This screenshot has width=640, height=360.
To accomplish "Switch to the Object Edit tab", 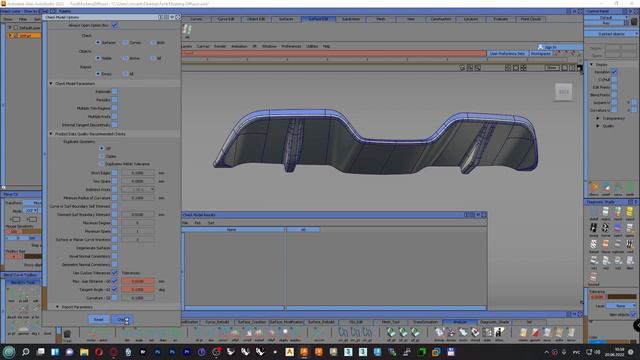I will (256, 19).
